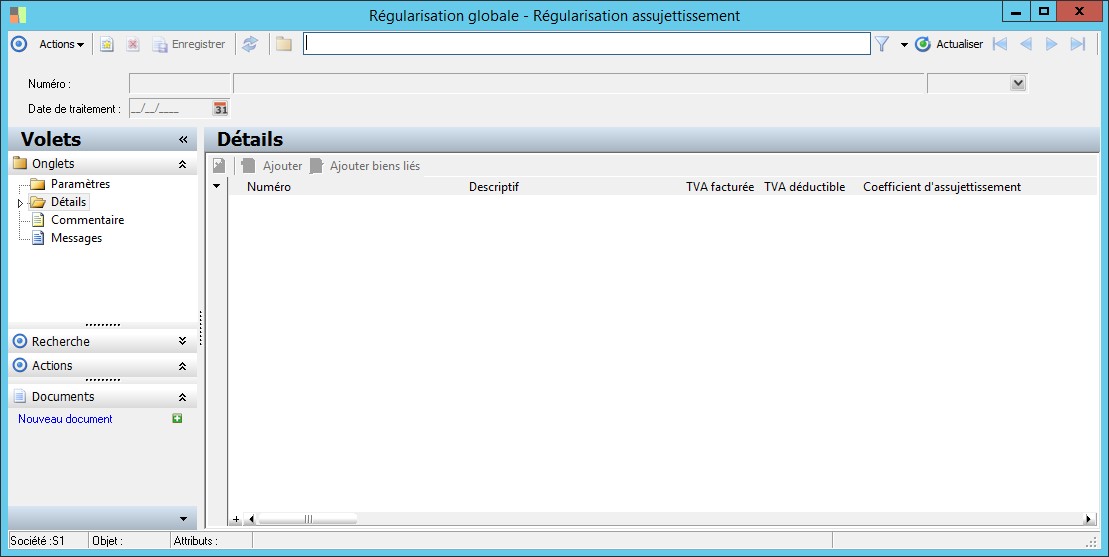Select Détails in the Onglets tree

(x=69, y=202)
